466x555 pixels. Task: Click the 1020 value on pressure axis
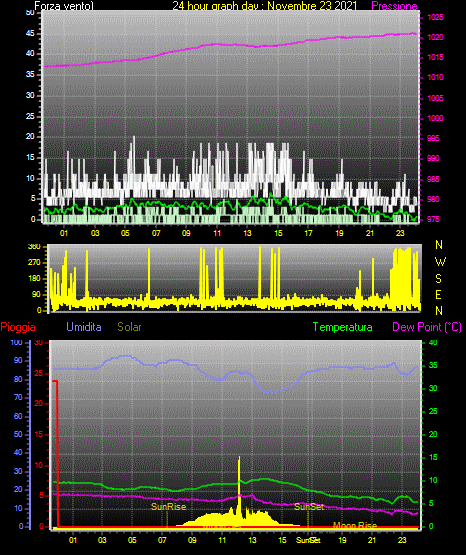click(x=435, y=37)
